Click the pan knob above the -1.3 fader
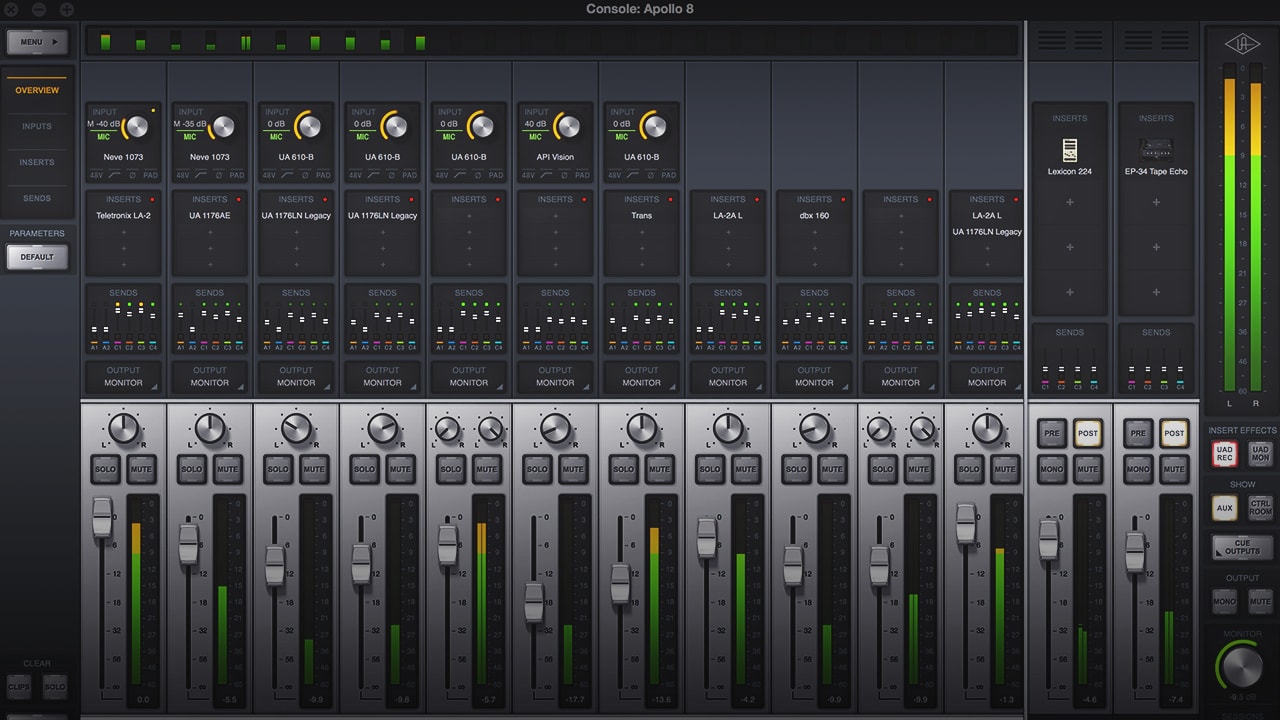 (x=987, y=429)
